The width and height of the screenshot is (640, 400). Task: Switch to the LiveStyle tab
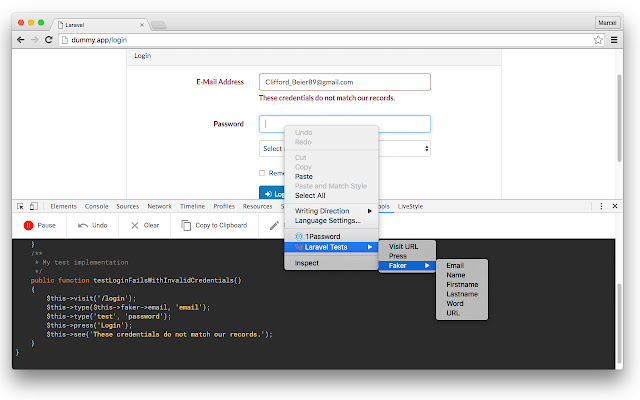coord(410,207)
